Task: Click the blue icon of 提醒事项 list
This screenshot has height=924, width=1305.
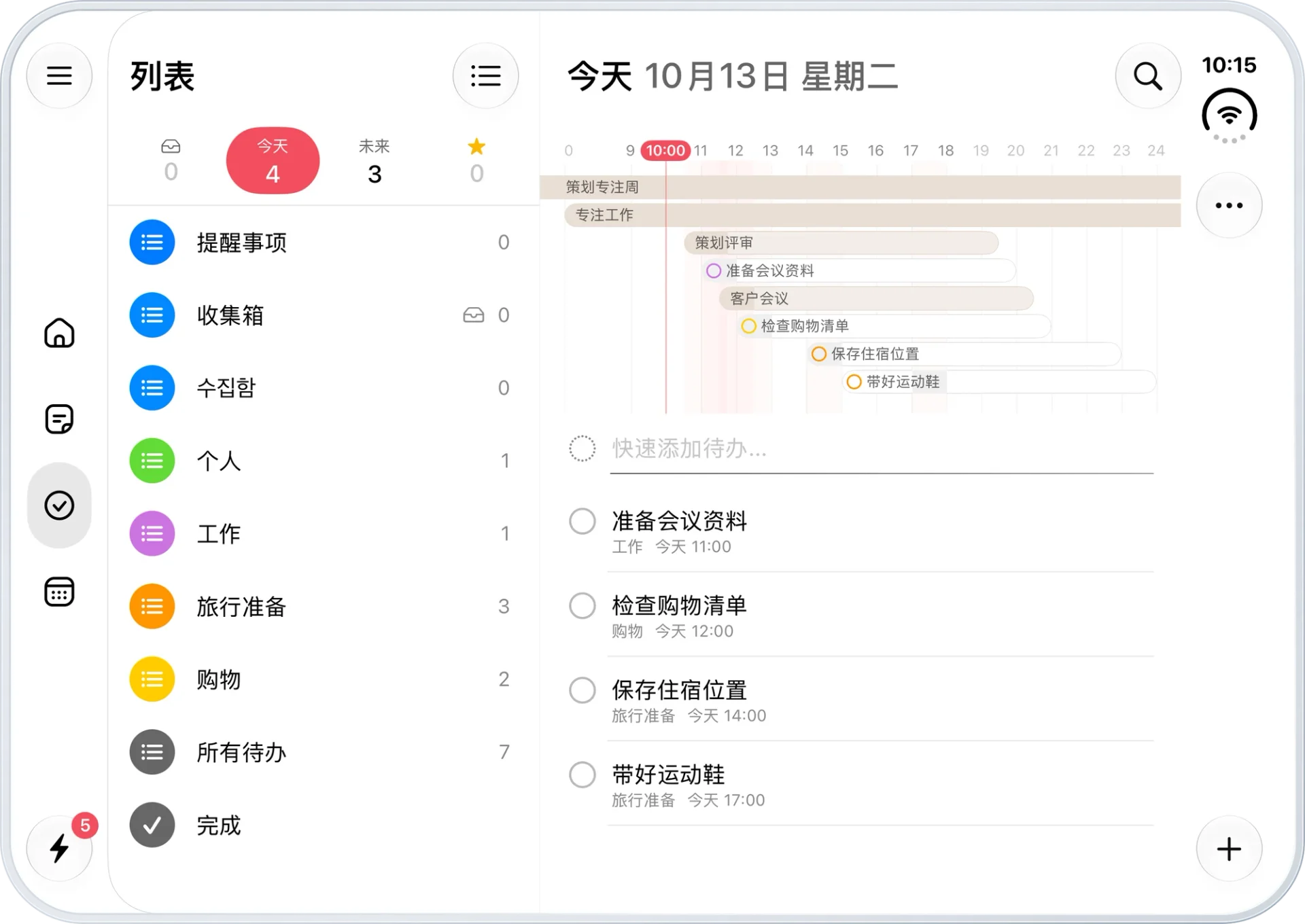Action: [152, 243]
